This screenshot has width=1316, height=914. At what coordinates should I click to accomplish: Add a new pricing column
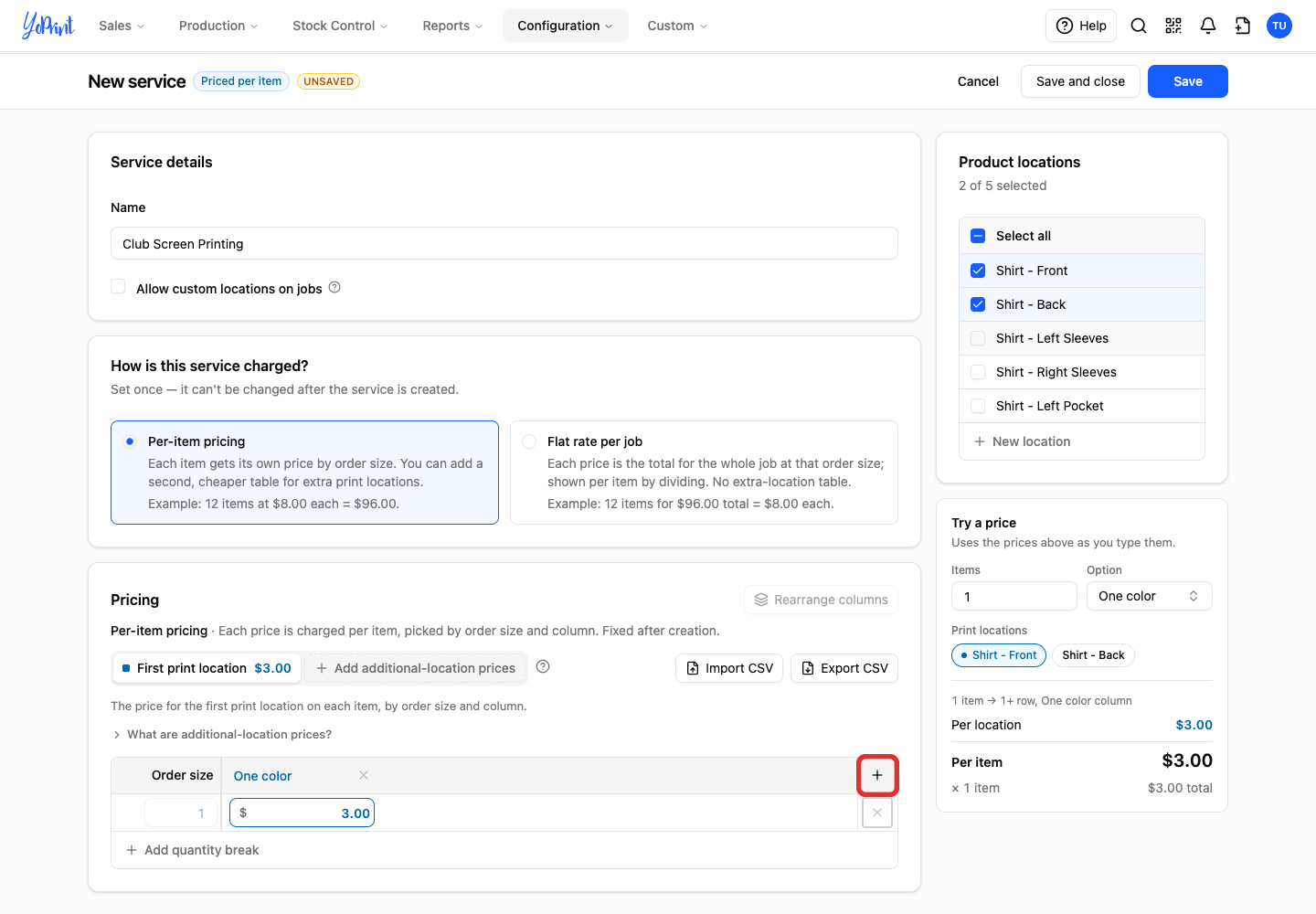877,775
